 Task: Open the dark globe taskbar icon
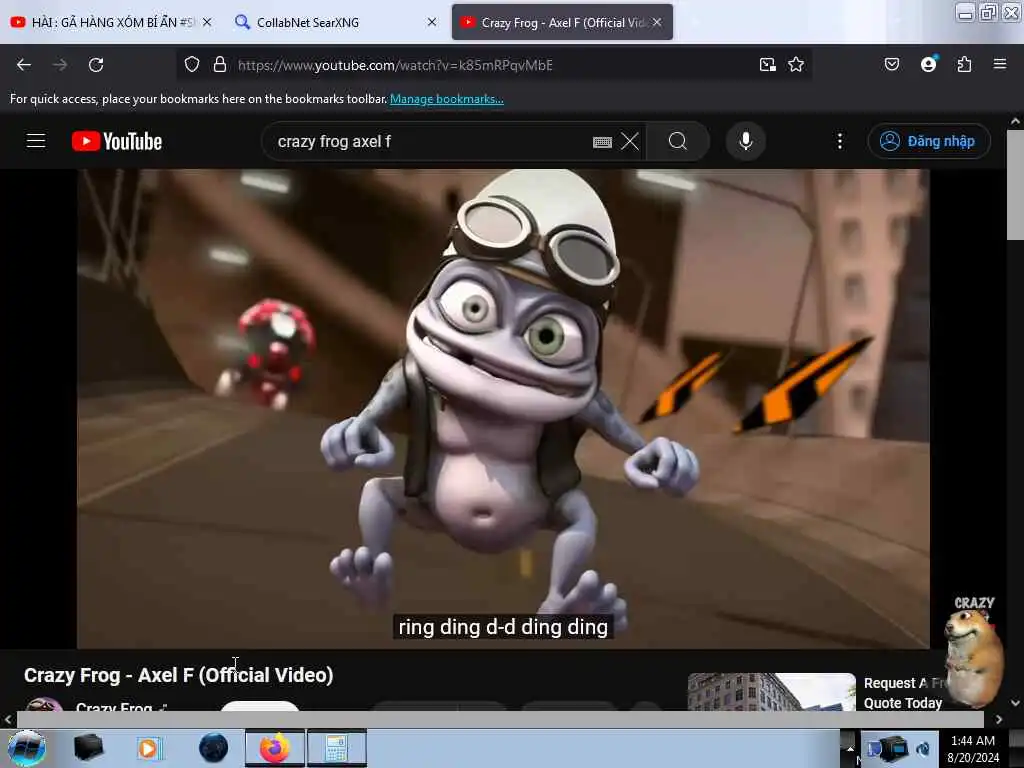(x=213, y=748)
